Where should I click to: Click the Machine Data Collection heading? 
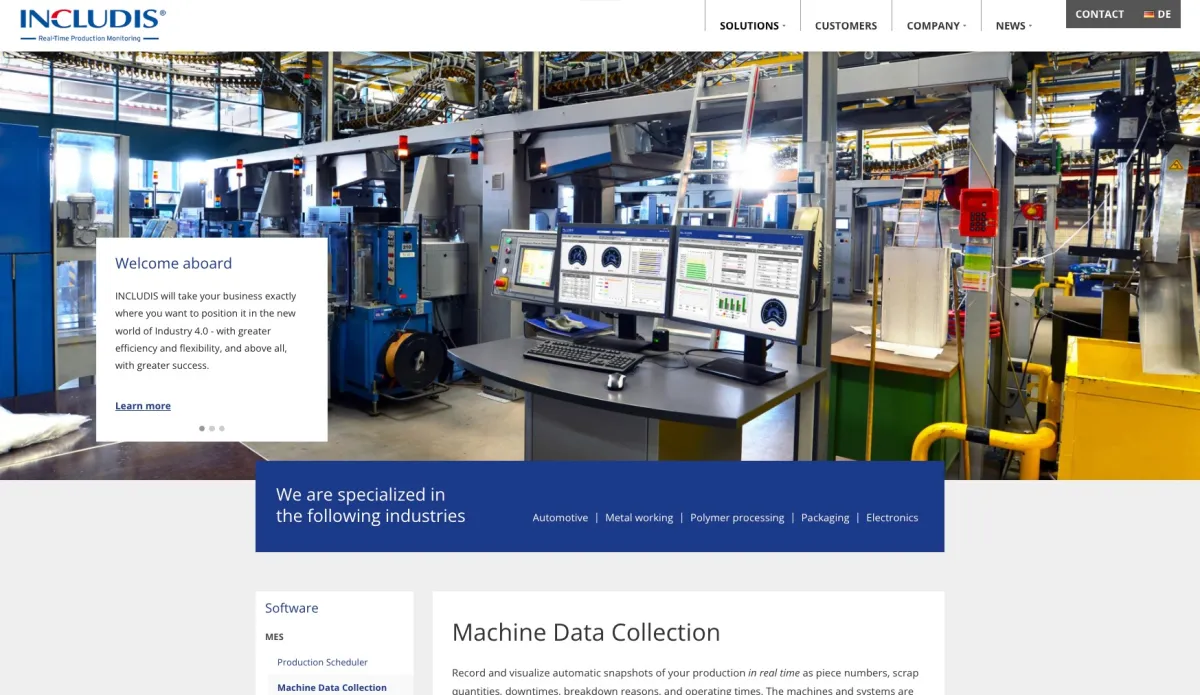pyautogui.click(x=586, y=632)
